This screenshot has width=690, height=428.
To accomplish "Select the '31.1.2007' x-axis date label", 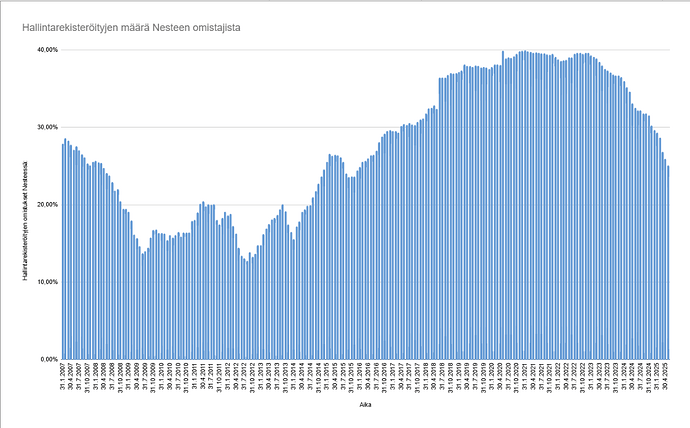I will (x=63, y=377).
